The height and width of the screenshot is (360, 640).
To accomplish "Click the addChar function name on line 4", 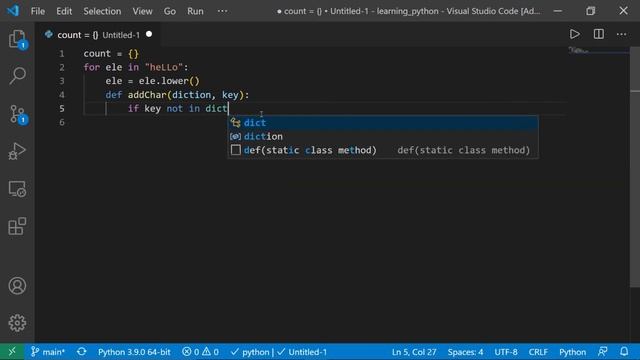I will point(147,95).
